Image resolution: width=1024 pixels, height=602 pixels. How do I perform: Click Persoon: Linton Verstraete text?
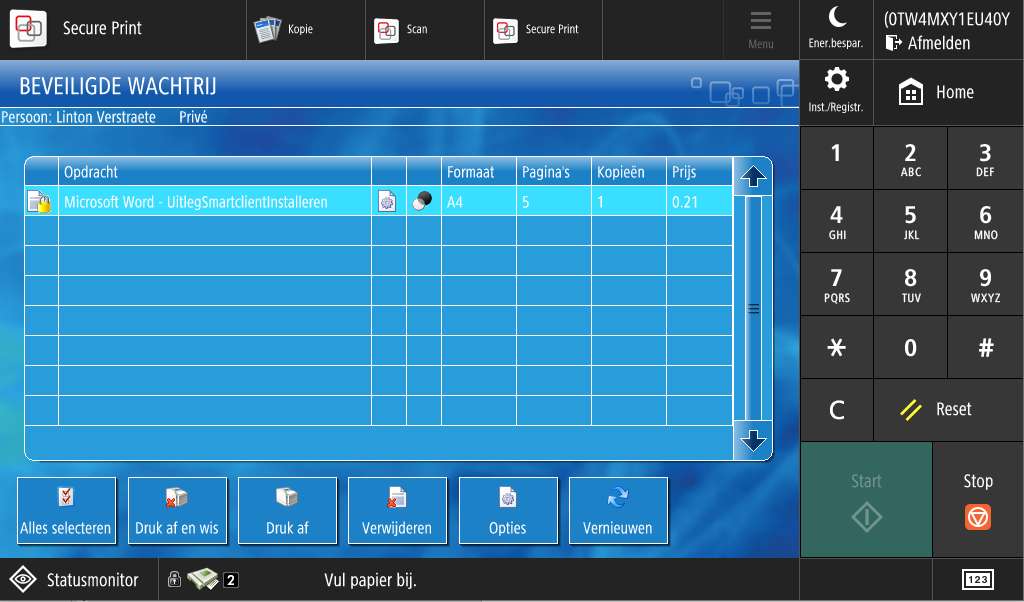[78, 118]
